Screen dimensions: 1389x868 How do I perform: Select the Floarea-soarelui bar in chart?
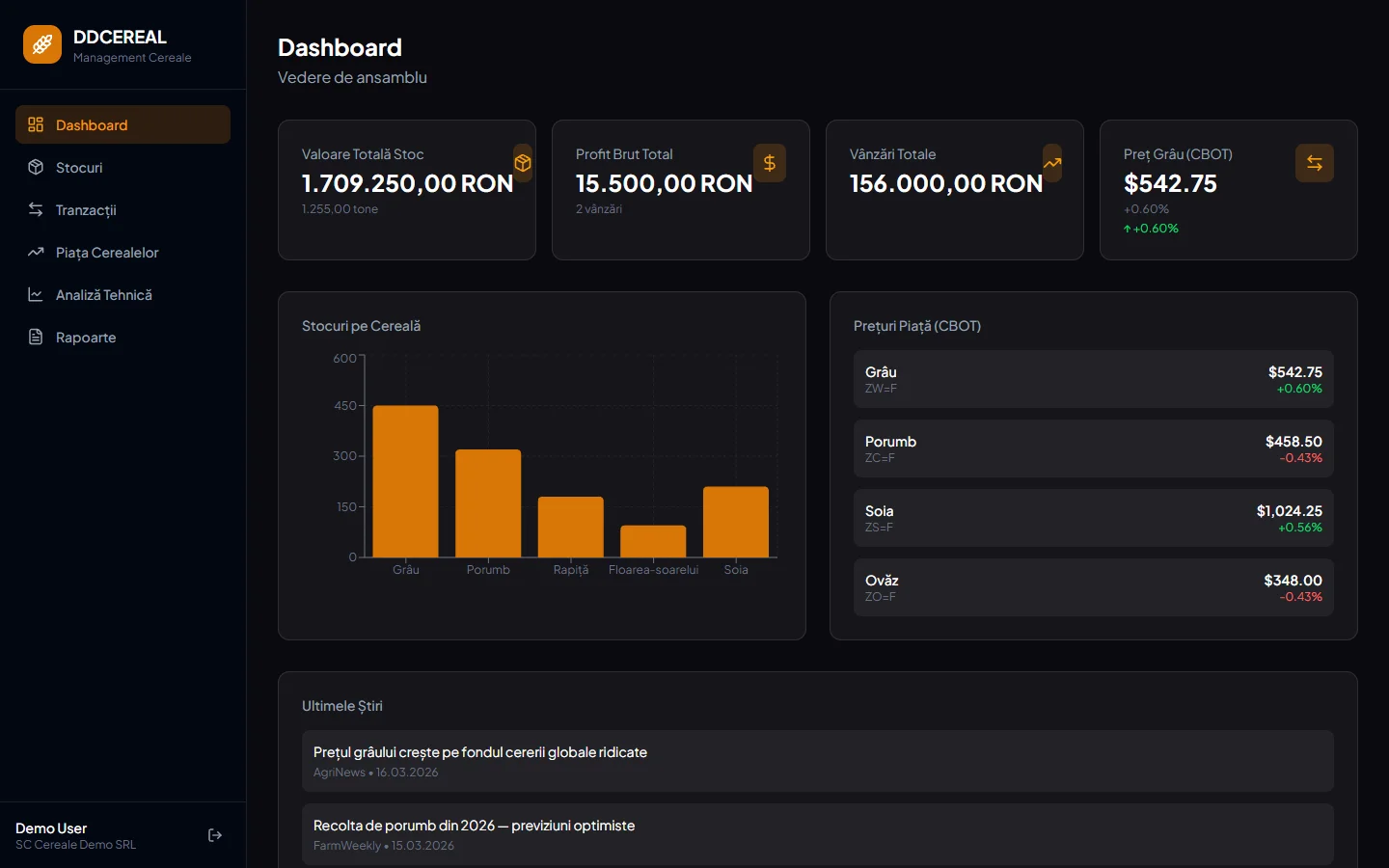[x=653, y=541]
